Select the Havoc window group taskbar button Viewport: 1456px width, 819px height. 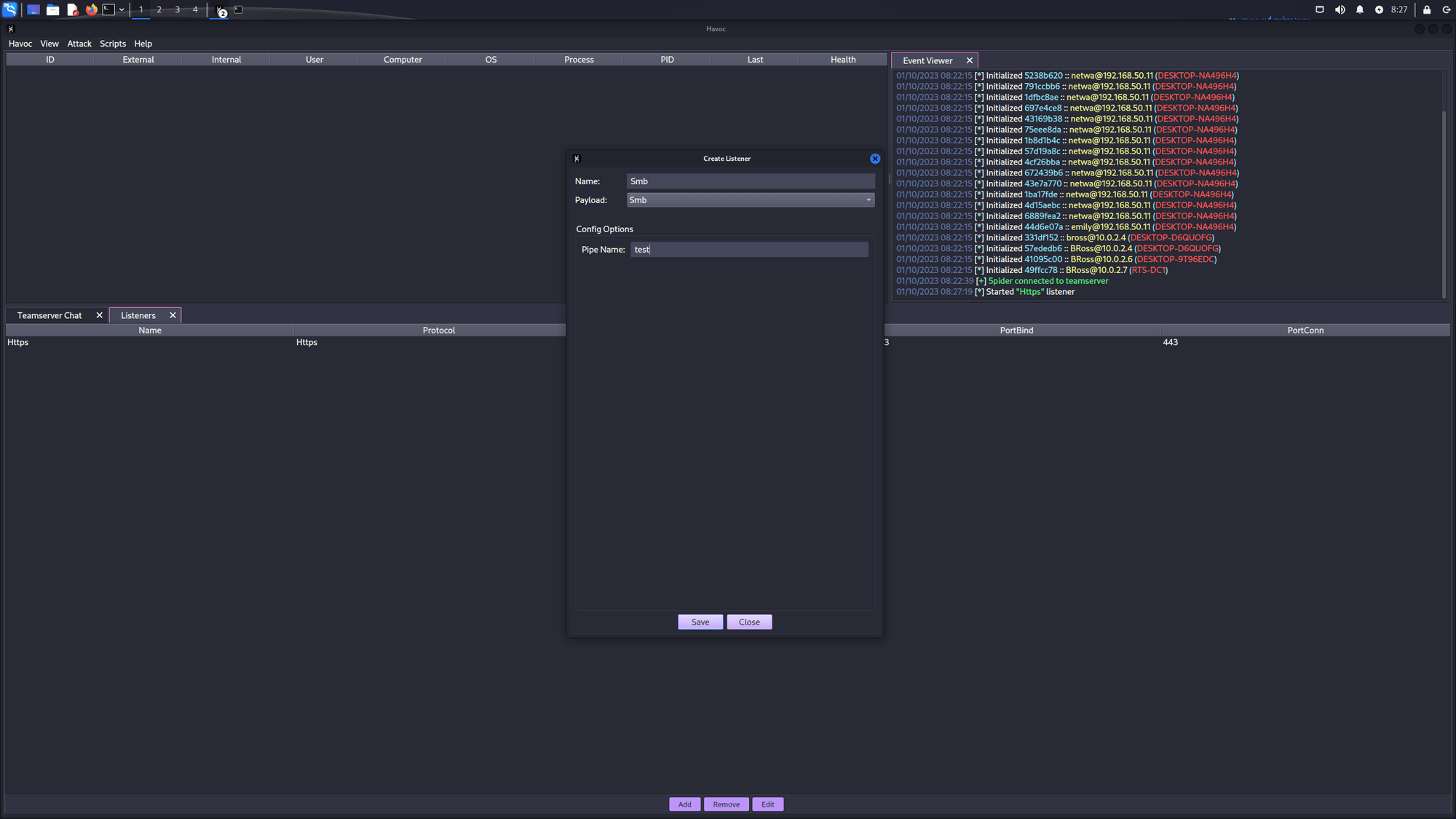click(221, 10)
